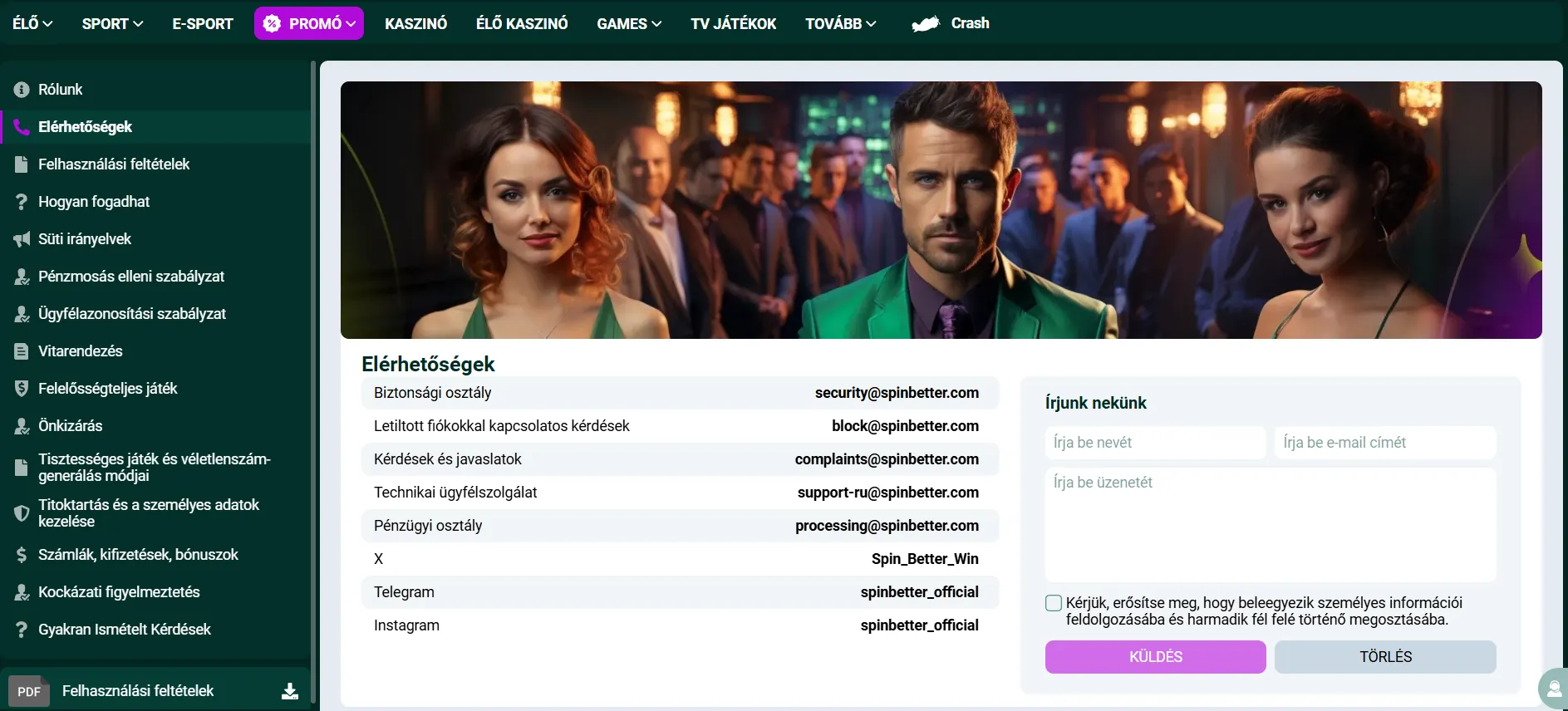Click the Elérhetőségek page heading
This screenshot has height=711, width=1568.
(428, 364)
